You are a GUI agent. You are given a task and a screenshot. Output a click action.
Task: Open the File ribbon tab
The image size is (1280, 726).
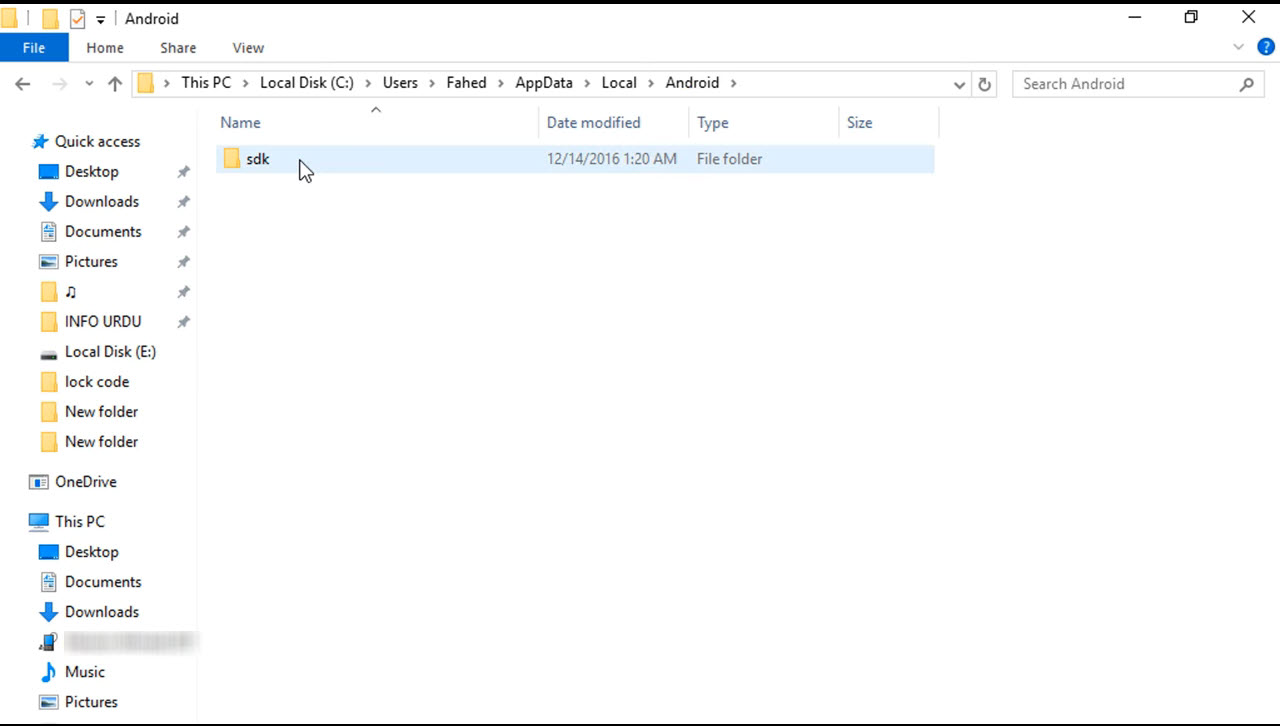(34, 48)
